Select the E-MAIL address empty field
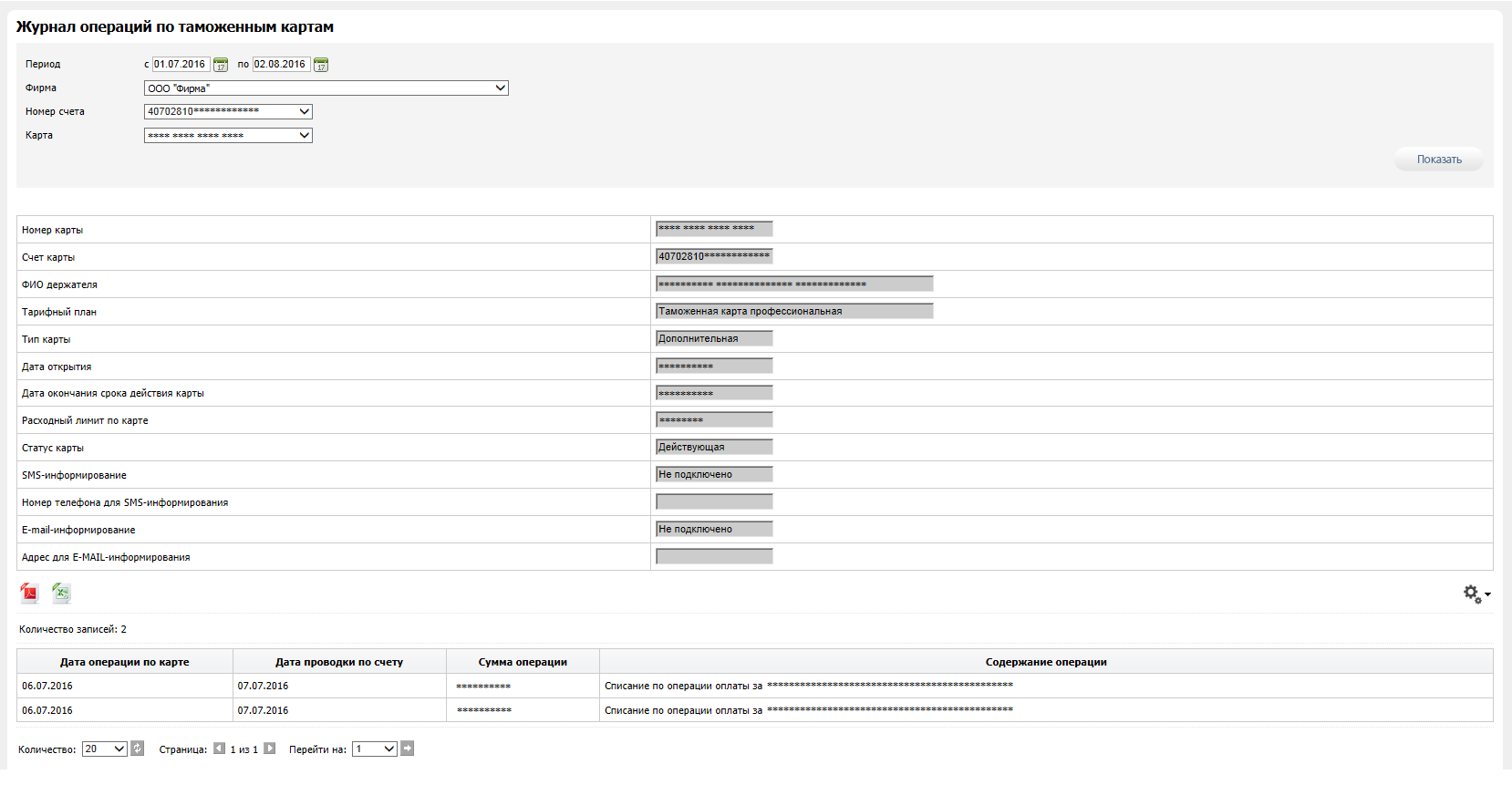This screenshot has height=785, width=1512. [x=714, y=556]
